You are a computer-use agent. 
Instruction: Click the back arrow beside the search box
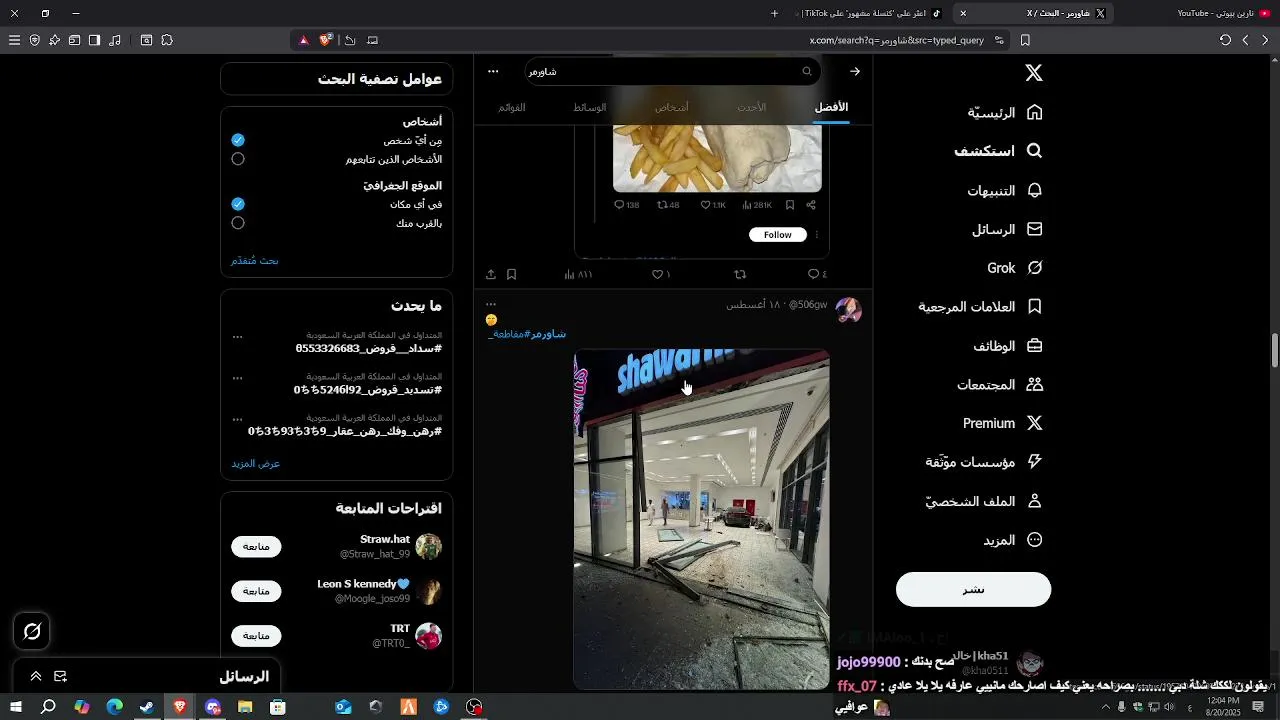[x=855, y=71]
